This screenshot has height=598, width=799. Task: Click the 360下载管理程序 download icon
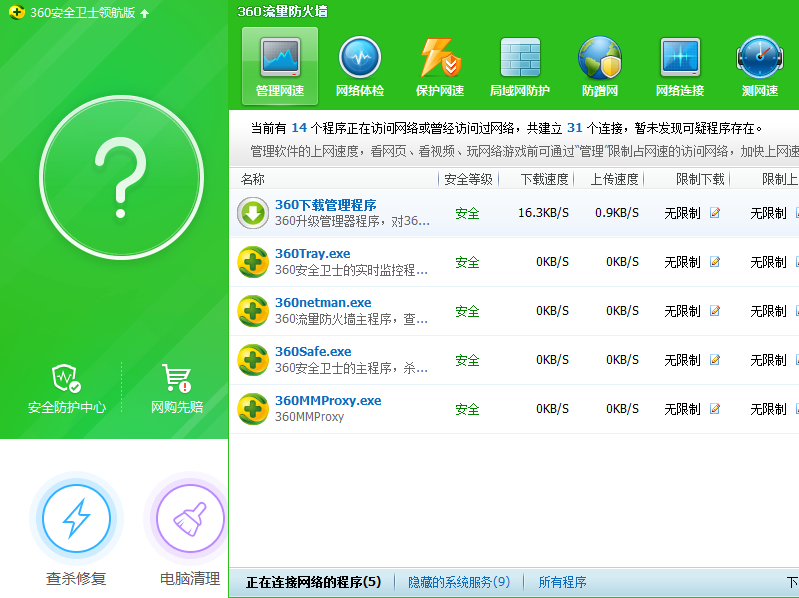[253, 213]
